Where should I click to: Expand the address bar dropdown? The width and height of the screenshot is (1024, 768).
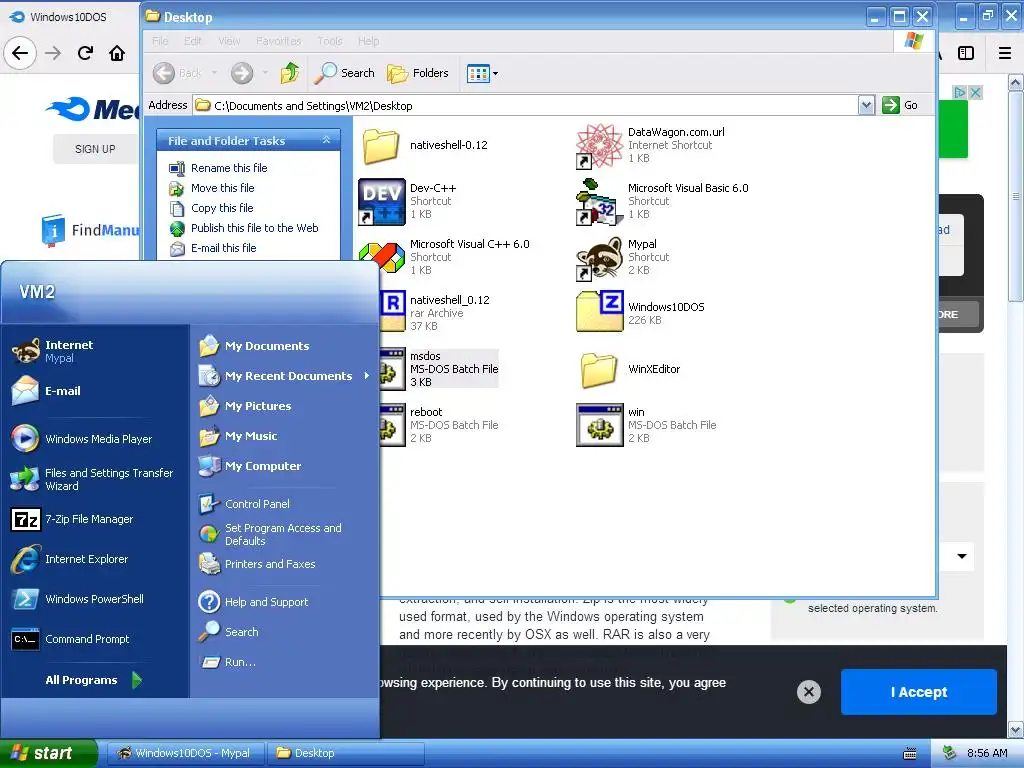coord(866,105)
